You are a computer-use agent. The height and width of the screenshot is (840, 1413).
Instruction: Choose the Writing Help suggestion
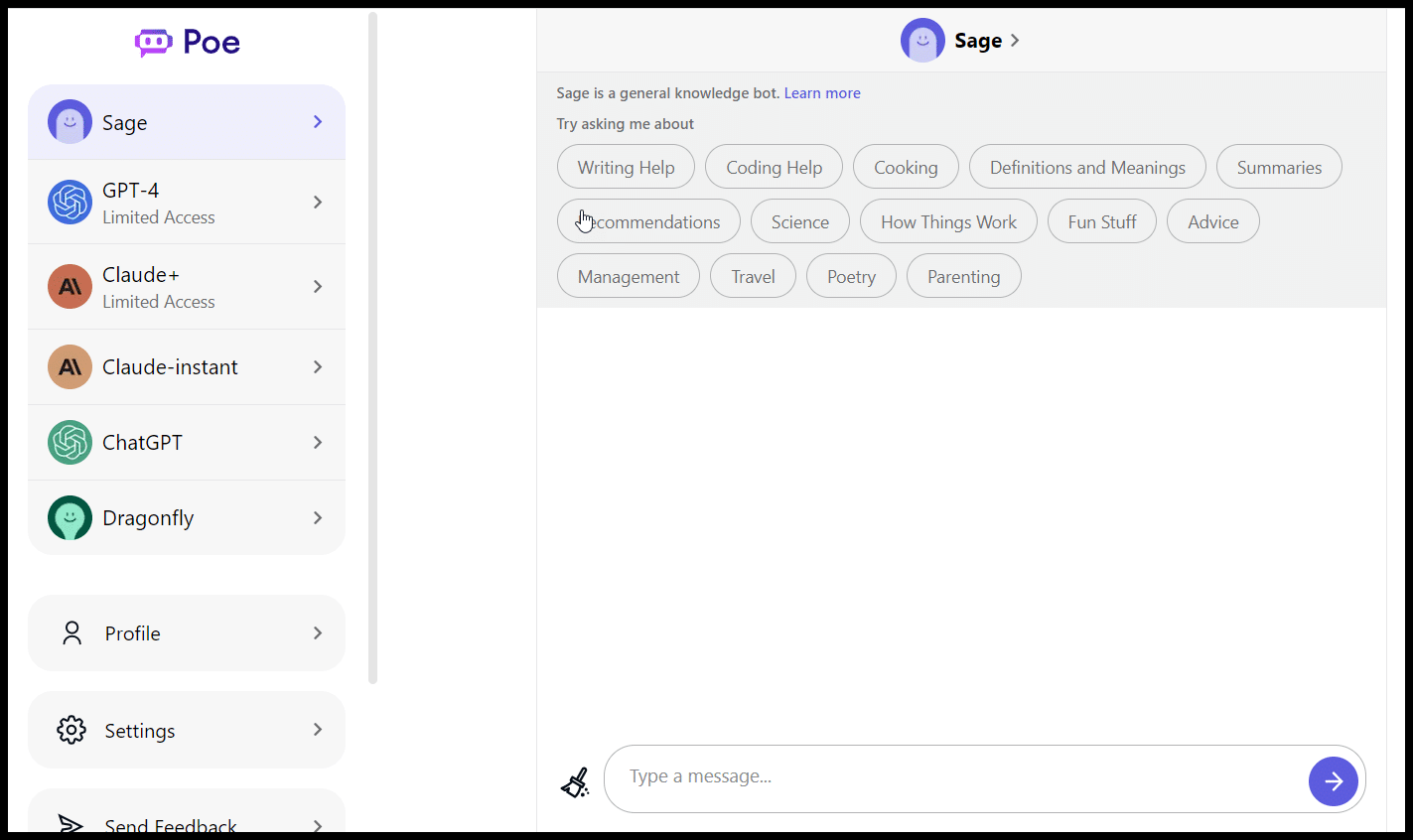pyautogui.click(x=626, y=167)
